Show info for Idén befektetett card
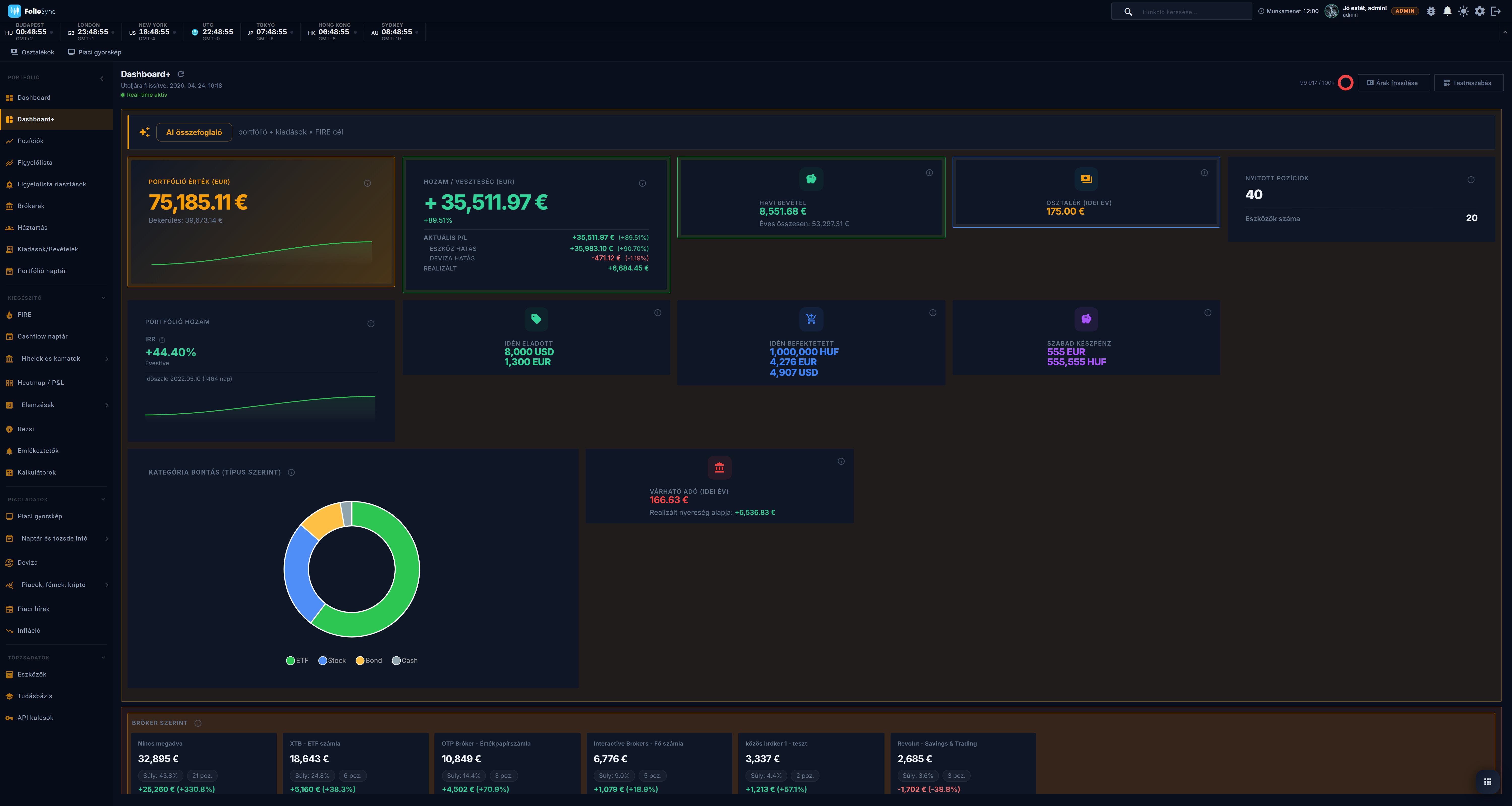 933,313
